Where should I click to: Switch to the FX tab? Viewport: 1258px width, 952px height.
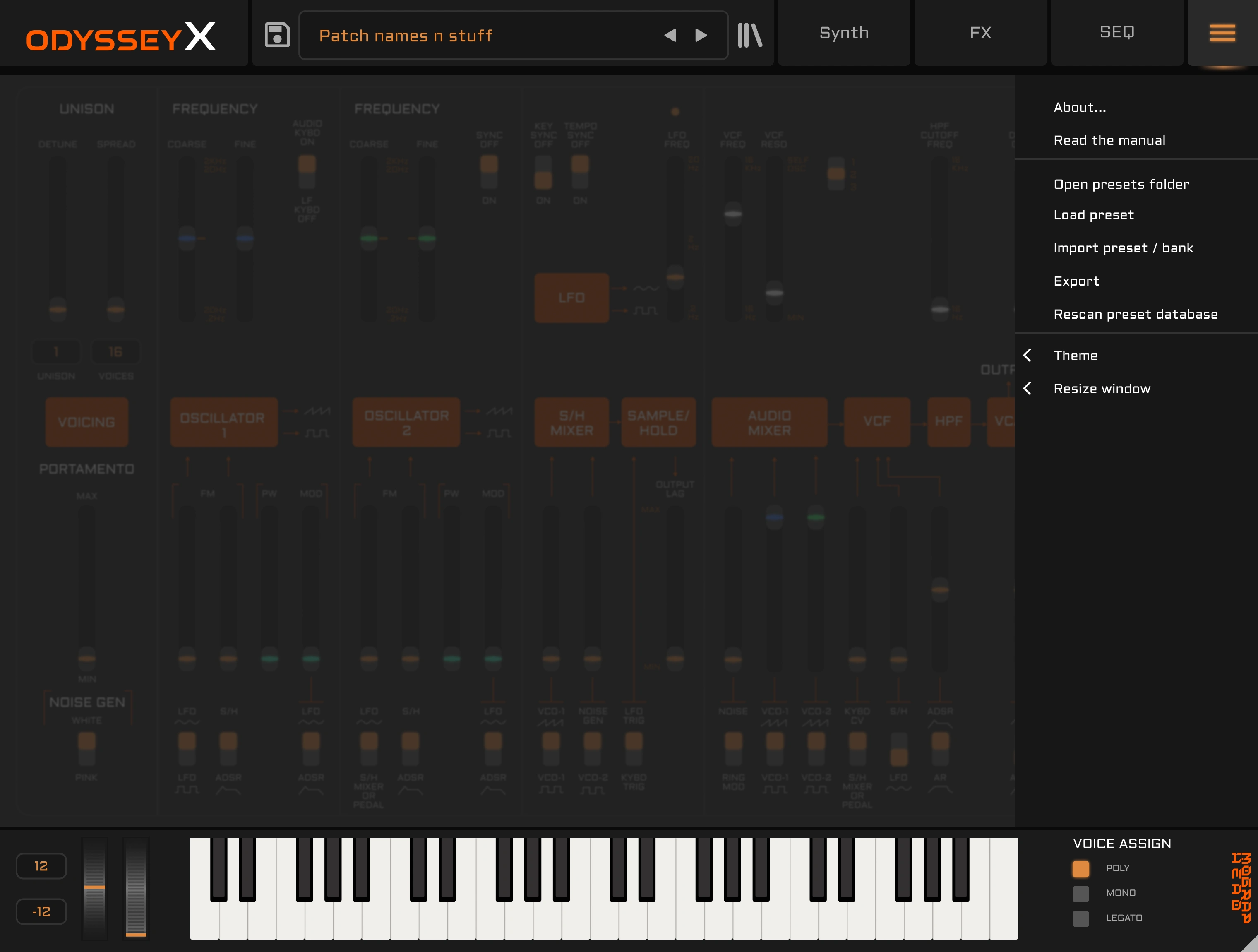click(x=980, y=33)
